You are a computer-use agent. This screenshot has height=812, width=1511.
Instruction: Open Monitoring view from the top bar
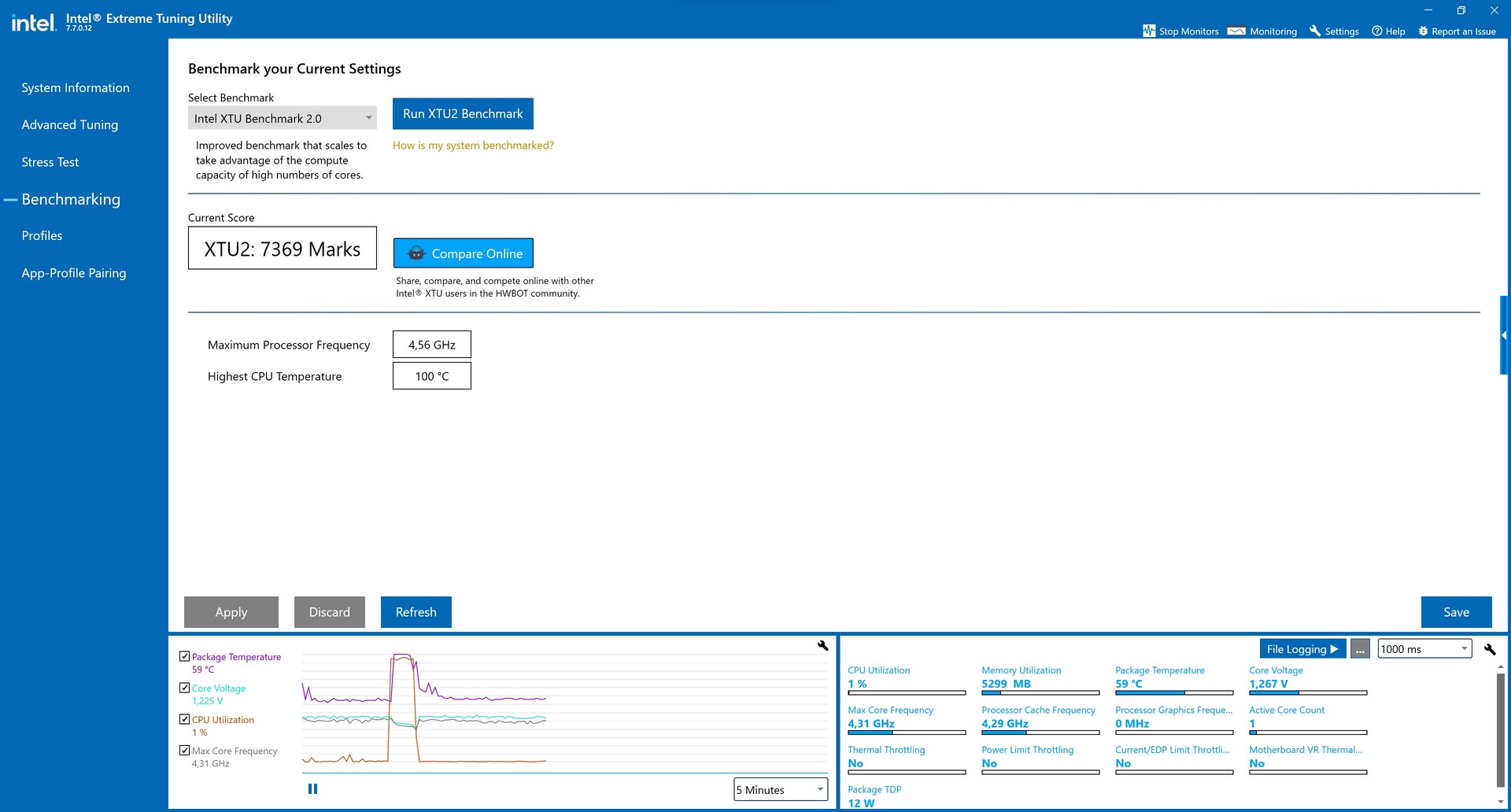pyautogui.click(x=1262, y=31)
